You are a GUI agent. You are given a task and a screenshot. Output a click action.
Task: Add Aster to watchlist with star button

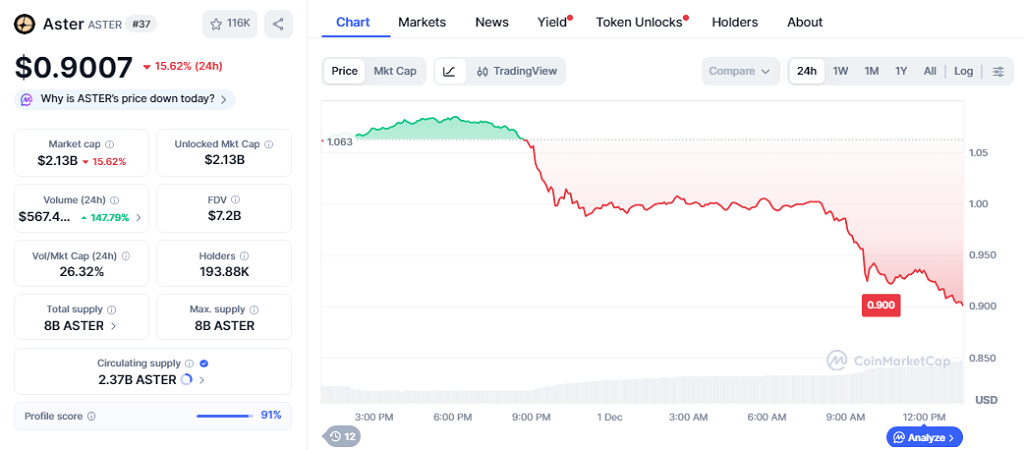(x=228, y=24)
